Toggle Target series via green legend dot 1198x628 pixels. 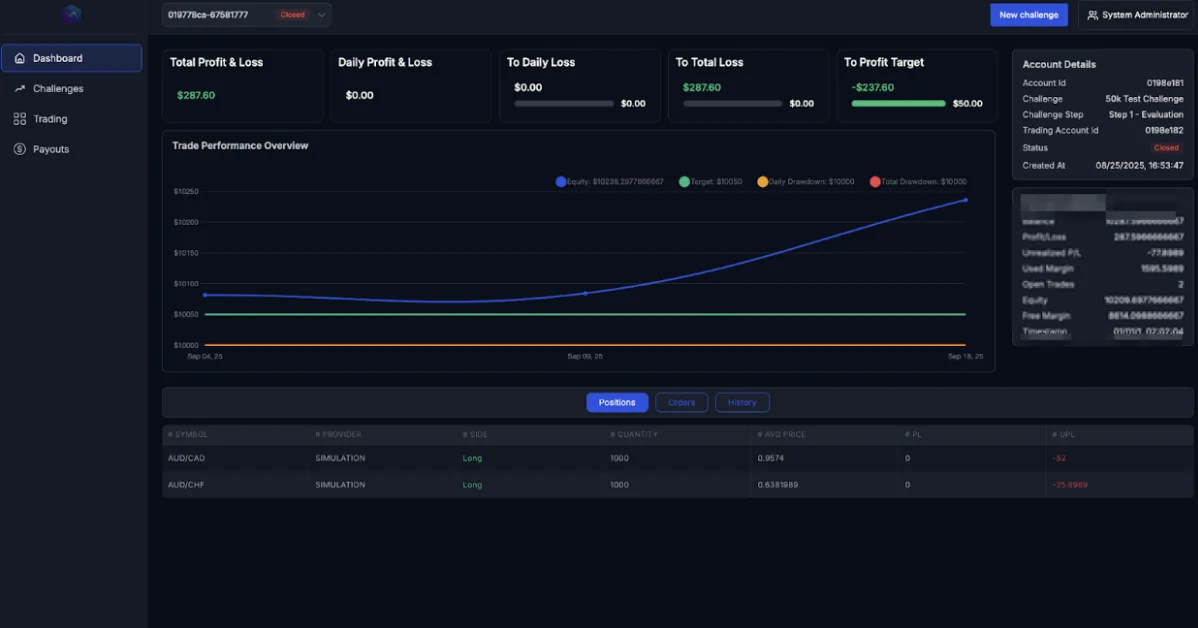coord(684,182)
